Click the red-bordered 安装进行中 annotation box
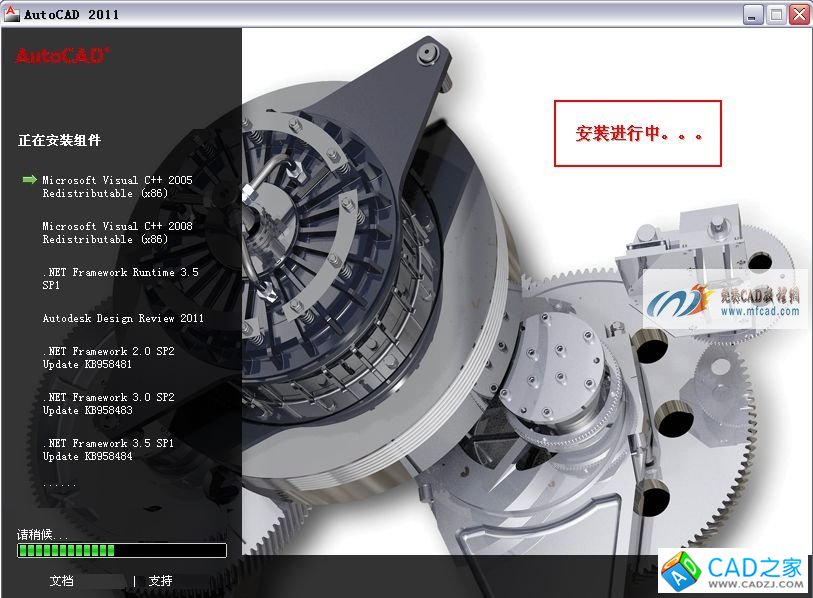Viewport: 813px width, 598px height. 637,133
